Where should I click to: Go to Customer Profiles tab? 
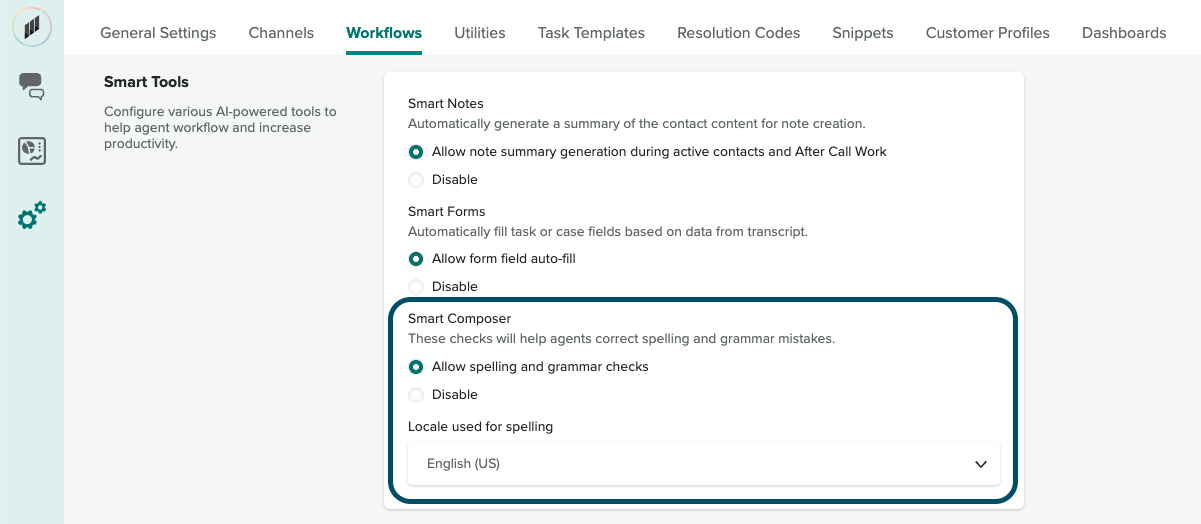tap(987, 33)
